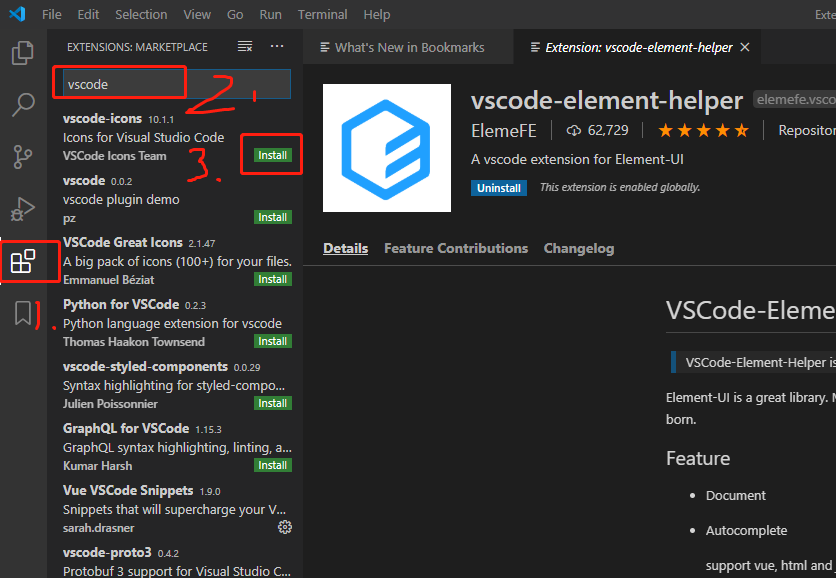Open the Go menu

click(235, 14)
